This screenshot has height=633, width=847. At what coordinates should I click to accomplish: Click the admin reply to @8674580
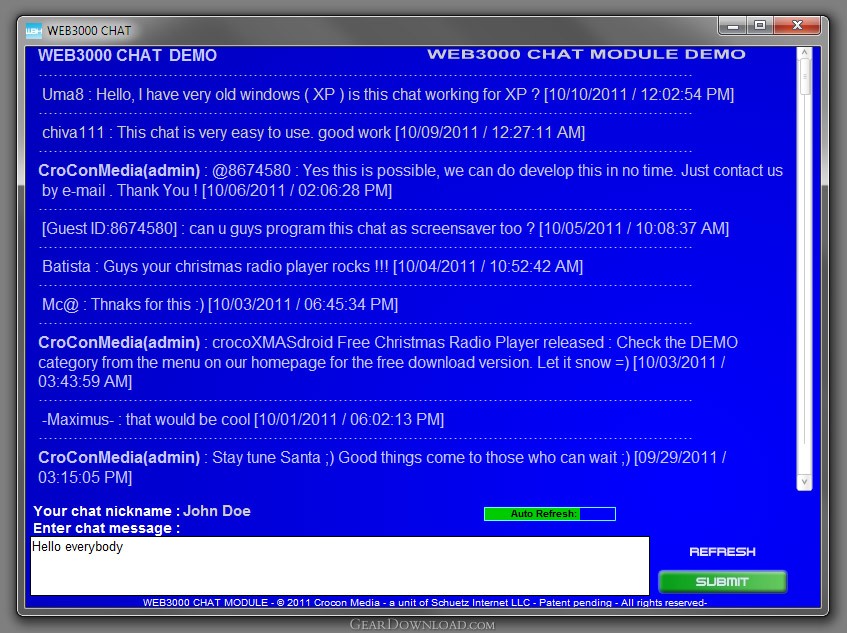click(x=411, y=180)
